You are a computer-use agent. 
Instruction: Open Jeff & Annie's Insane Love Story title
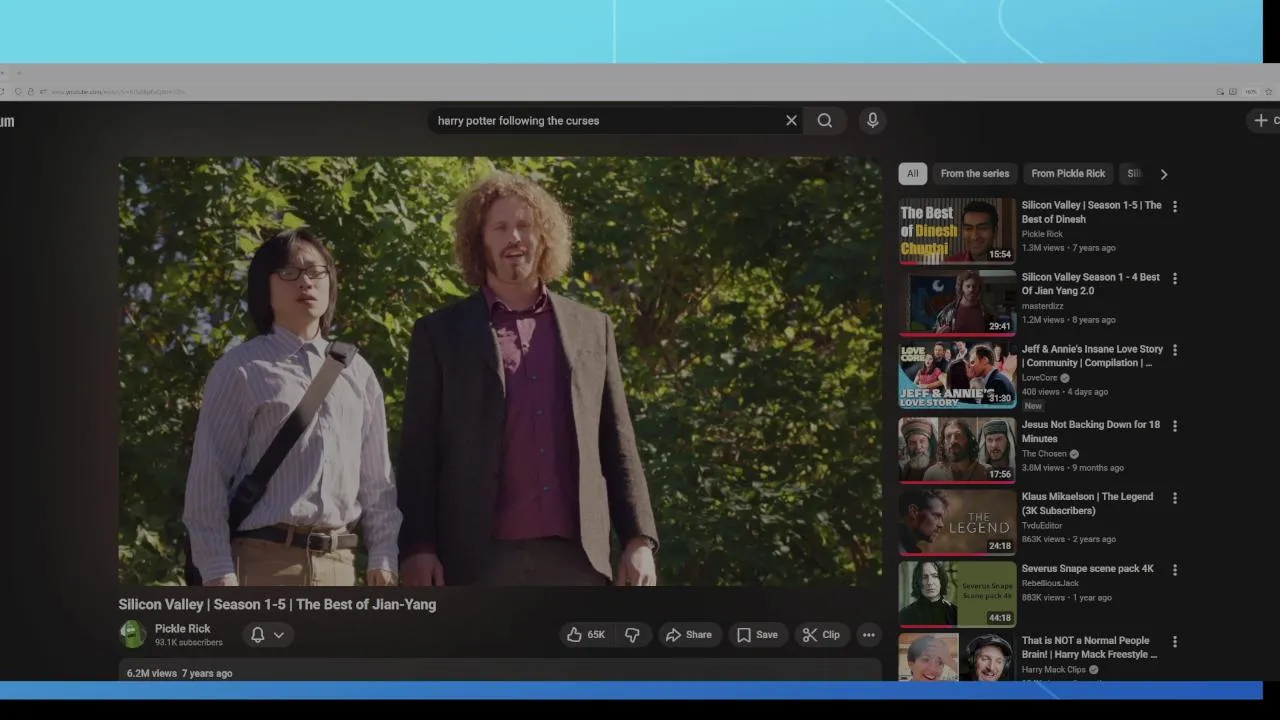tap(1092, 356)
